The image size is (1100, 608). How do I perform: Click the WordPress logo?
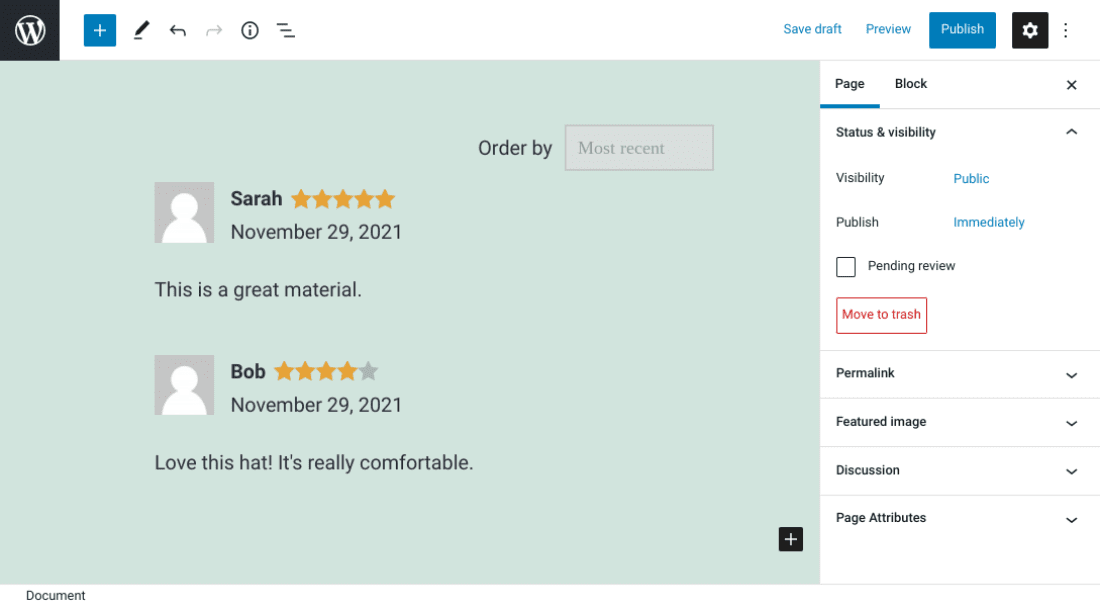click(29, 30)
